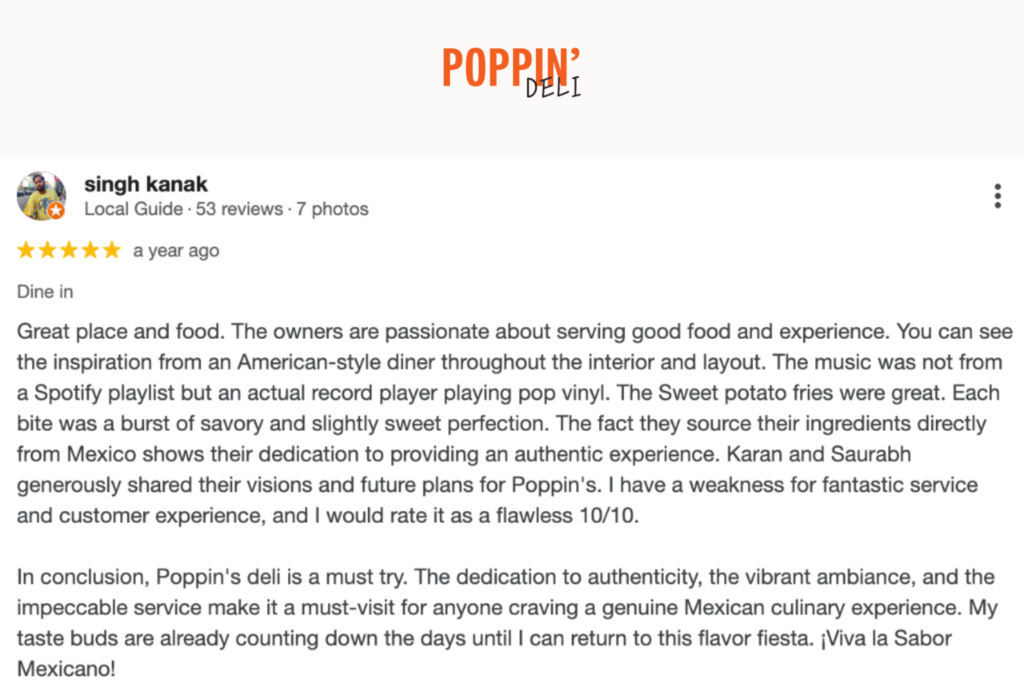Click the third yellow rating star
Image resolution: width=1024 pixels, height=683 pixels.
69,250
